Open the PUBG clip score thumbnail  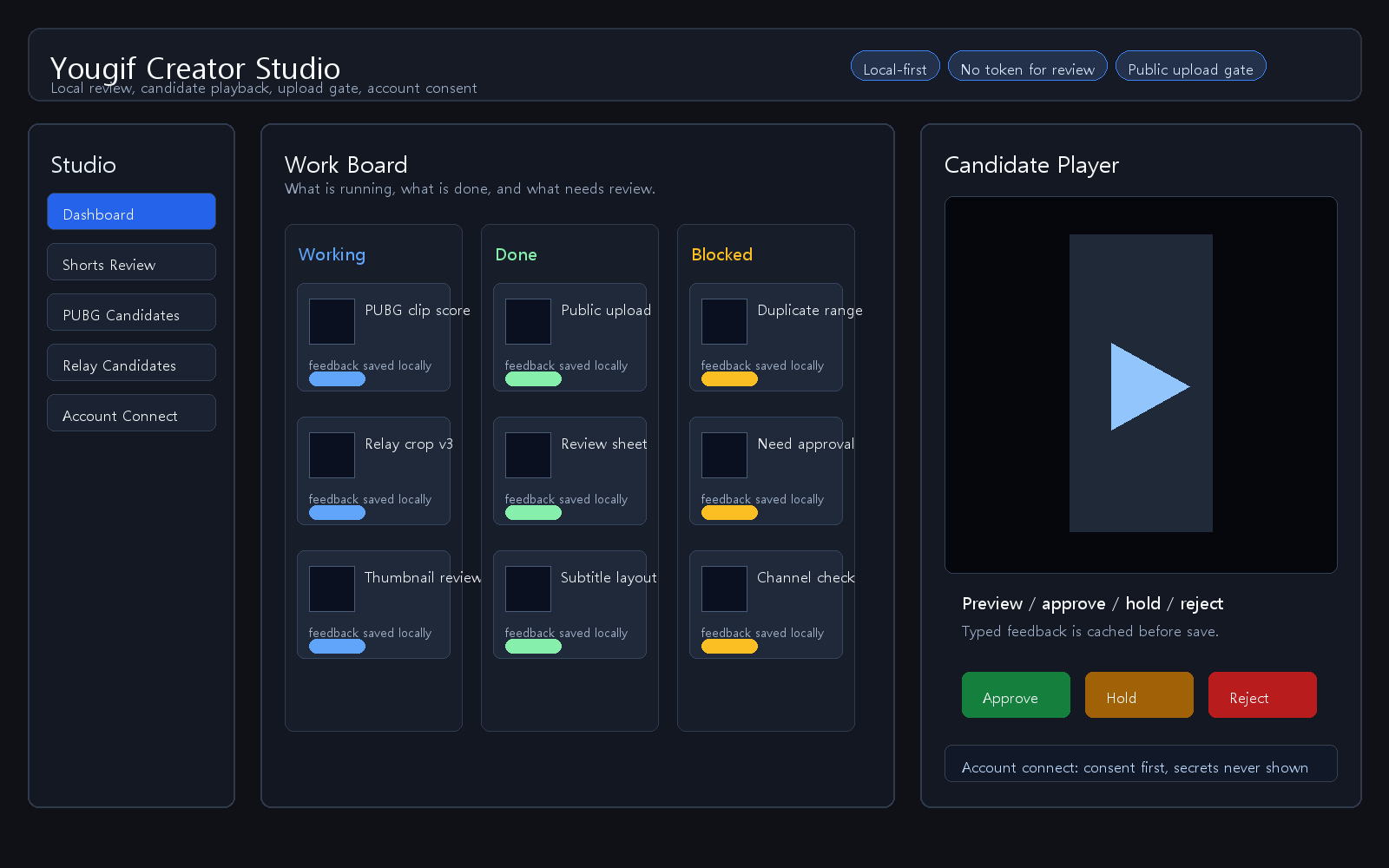click(332, 321)
